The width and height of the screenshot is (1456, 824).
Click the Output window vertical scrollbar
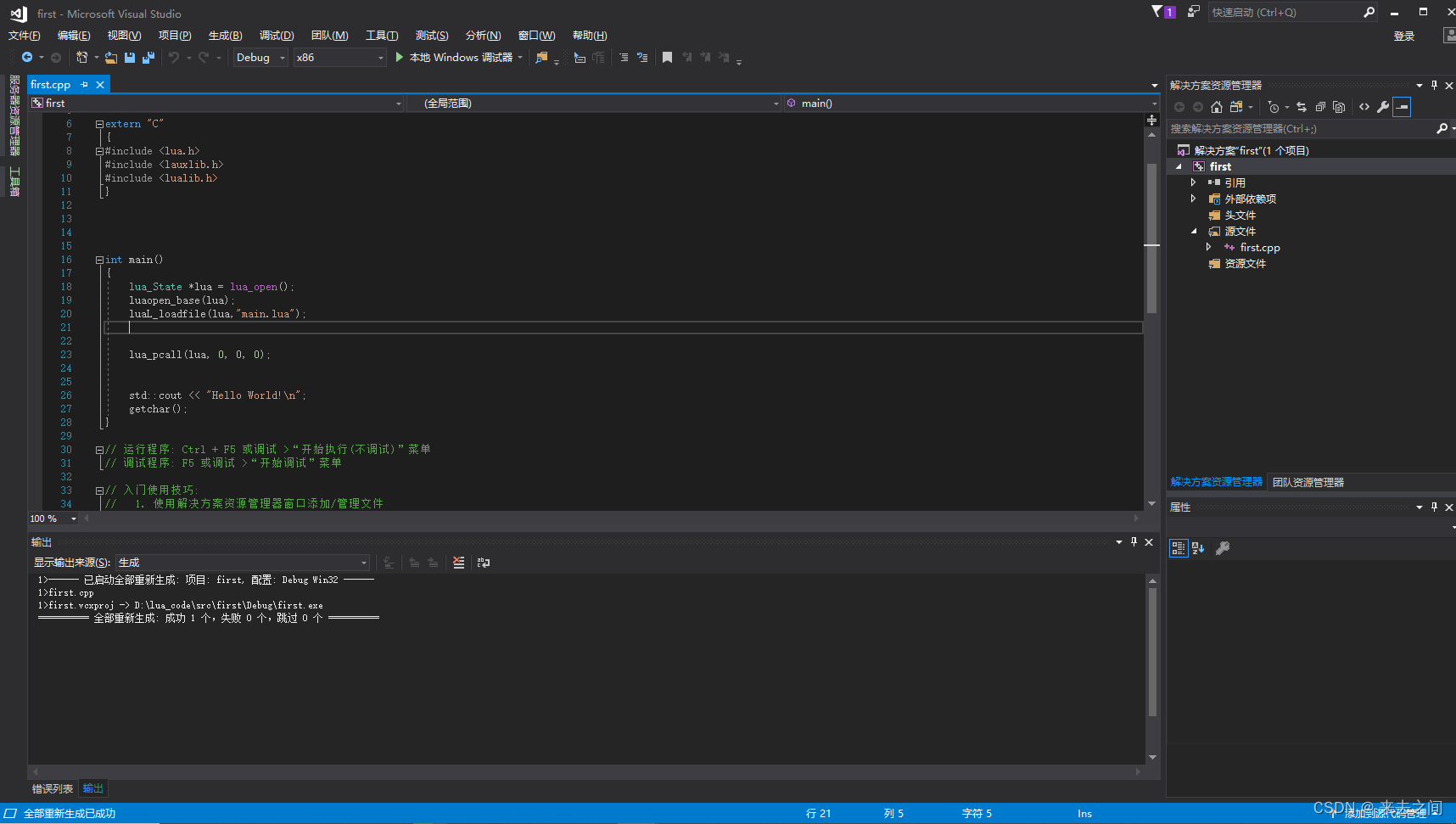pyautogui.click(x=1152, y=653)
